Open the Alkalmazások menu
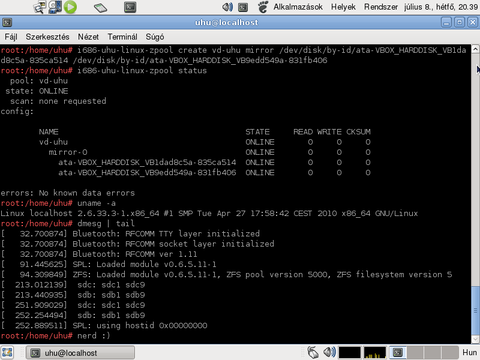Screen dimensions: 480x360 [x=298, y=7]
